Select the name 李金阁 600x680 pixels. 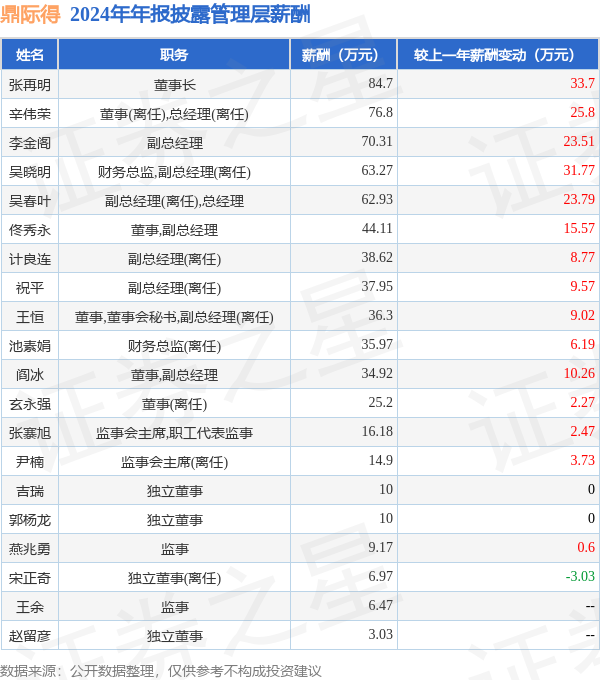30,143
